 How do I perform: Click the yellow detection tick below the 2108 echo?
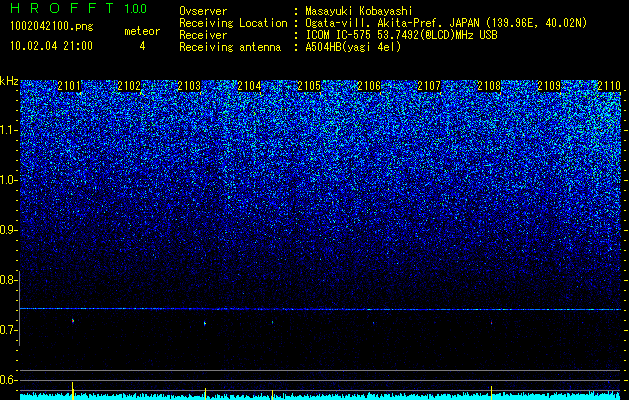[491, 393]
